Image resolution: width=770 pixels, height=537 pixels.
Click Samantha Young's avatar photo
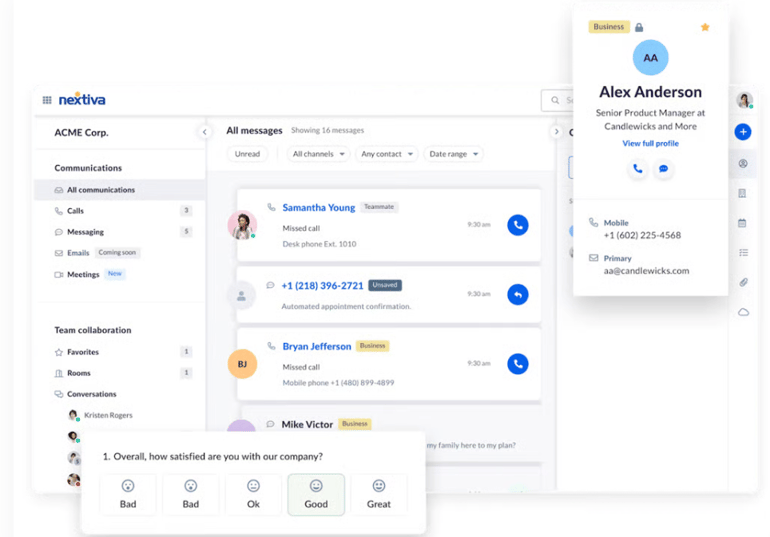[242, 225]
